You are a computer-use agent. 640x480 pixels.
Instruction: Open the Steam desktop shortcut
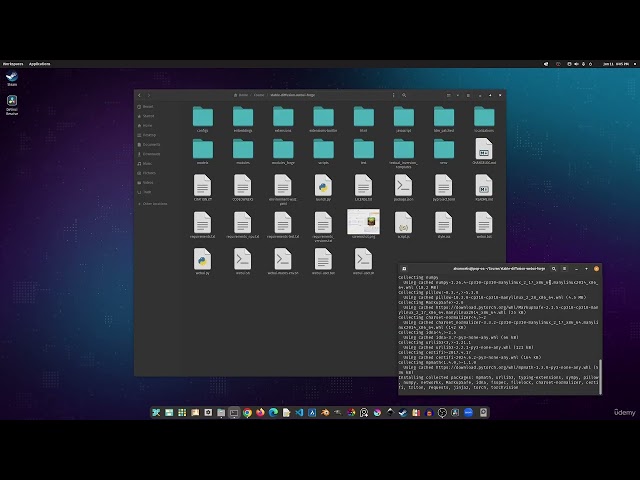coord(12,78)
